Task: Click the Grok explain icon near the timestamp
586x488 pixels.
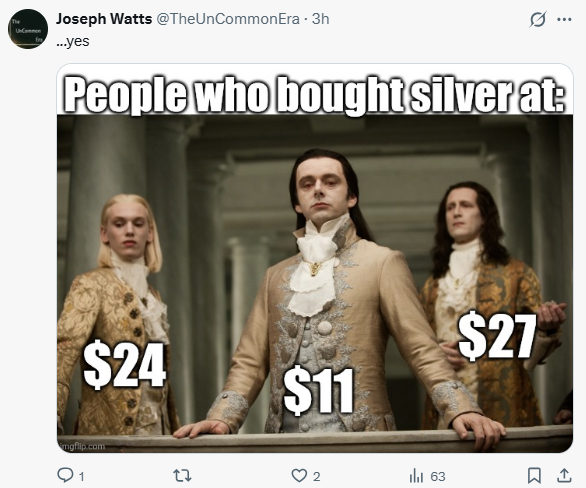Action: (x=538, y=19)
